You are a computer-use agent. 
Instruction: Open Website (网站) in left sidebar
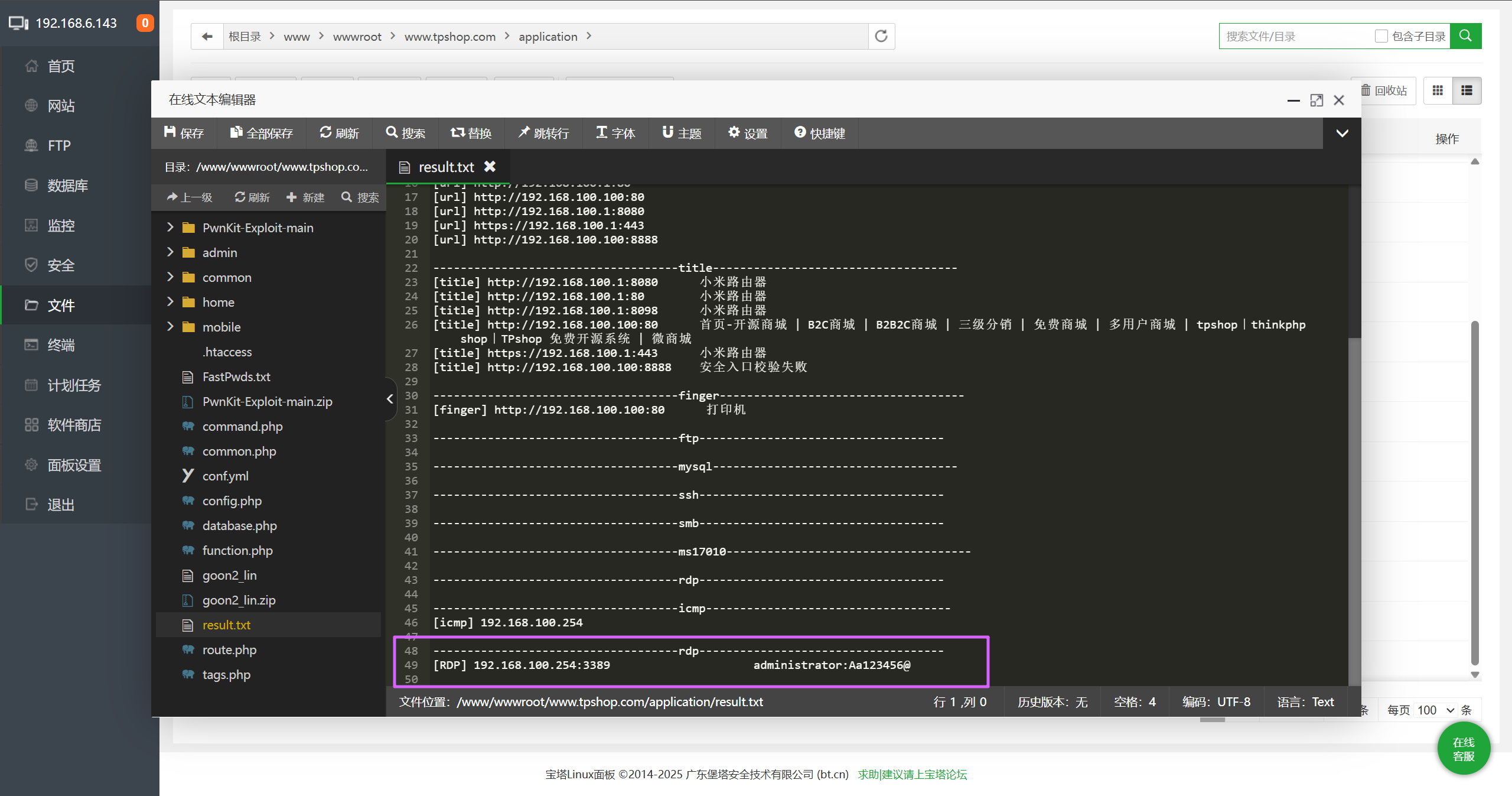pyautogui.click(x=61, y=106)
